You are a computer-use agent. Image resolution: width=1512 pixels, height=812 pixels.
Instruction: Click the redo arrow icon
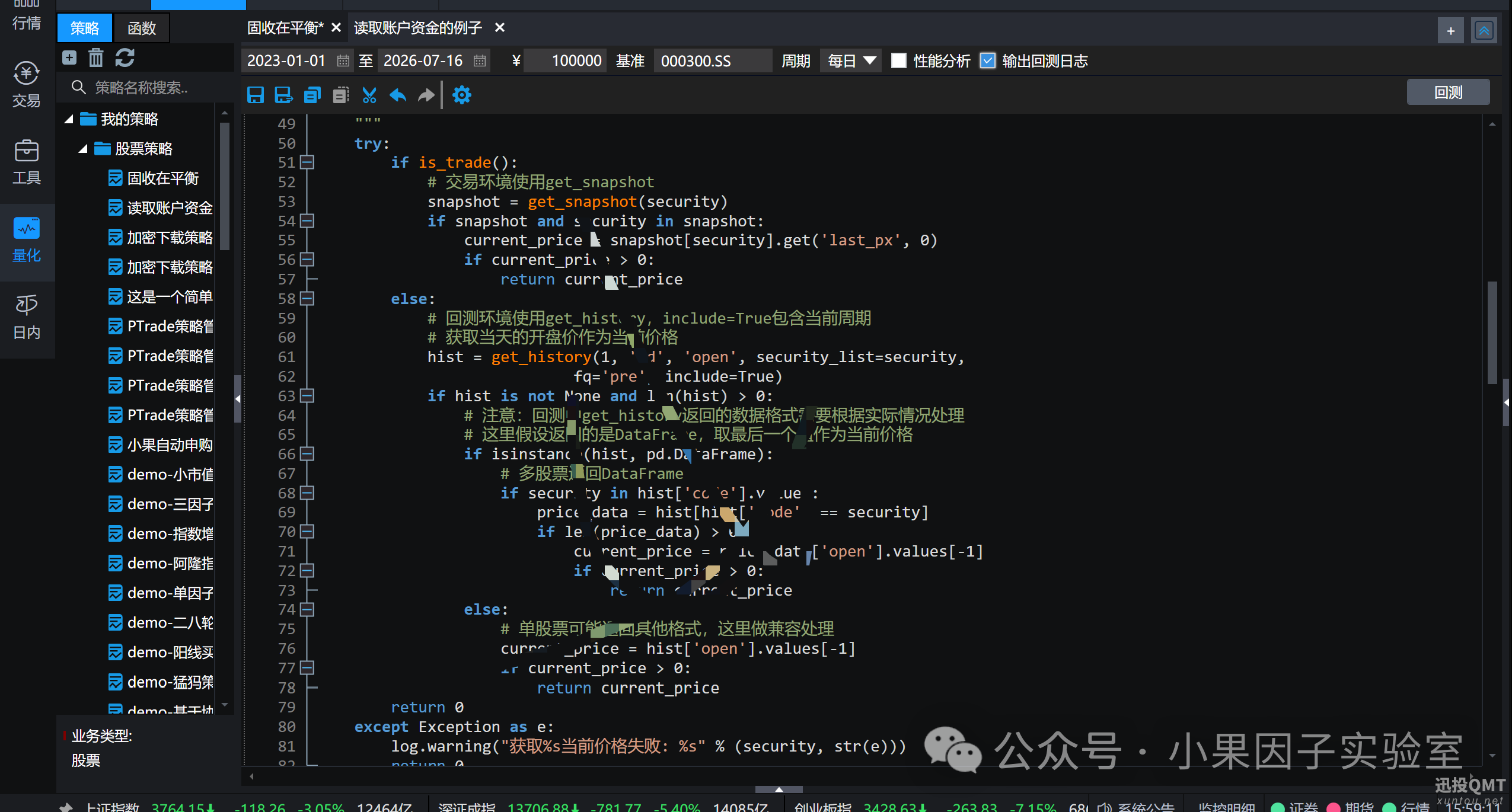[x=426, y=95]
